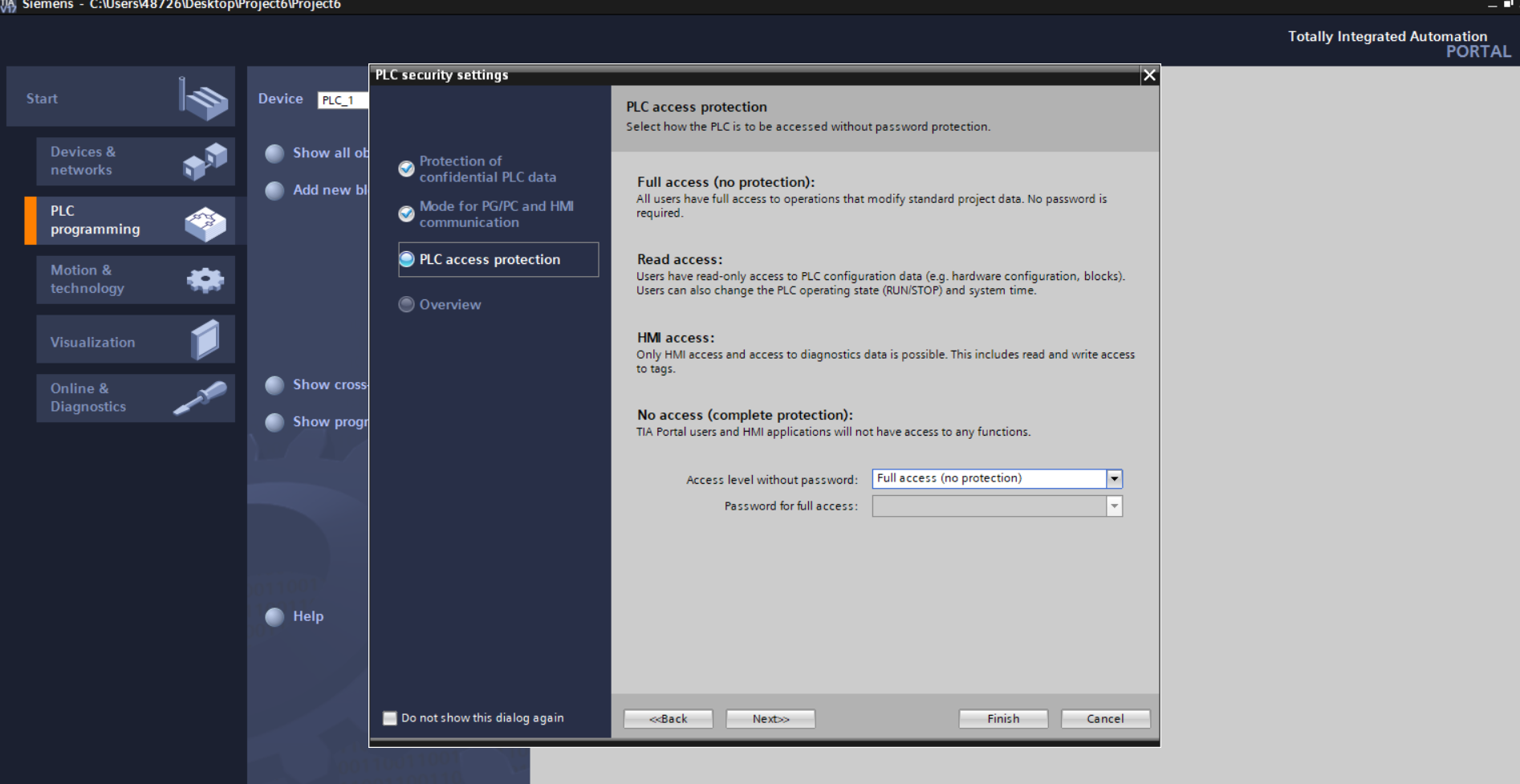Click the Show program structure link

(x=331, y=422)
